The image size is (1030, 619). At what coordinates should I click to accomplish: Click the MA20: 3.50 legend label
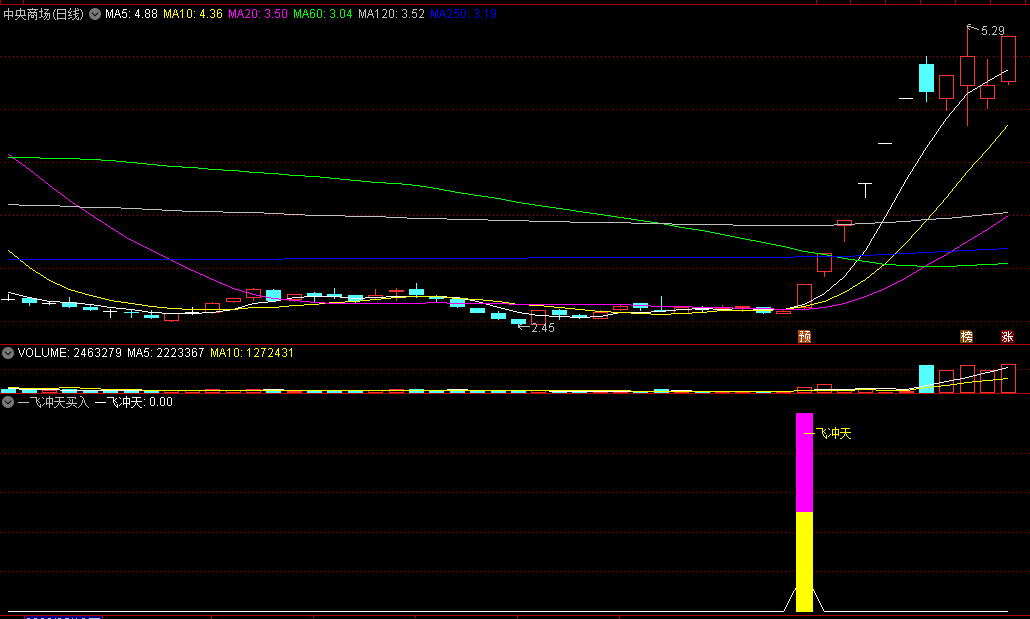(x=258, y=14)
